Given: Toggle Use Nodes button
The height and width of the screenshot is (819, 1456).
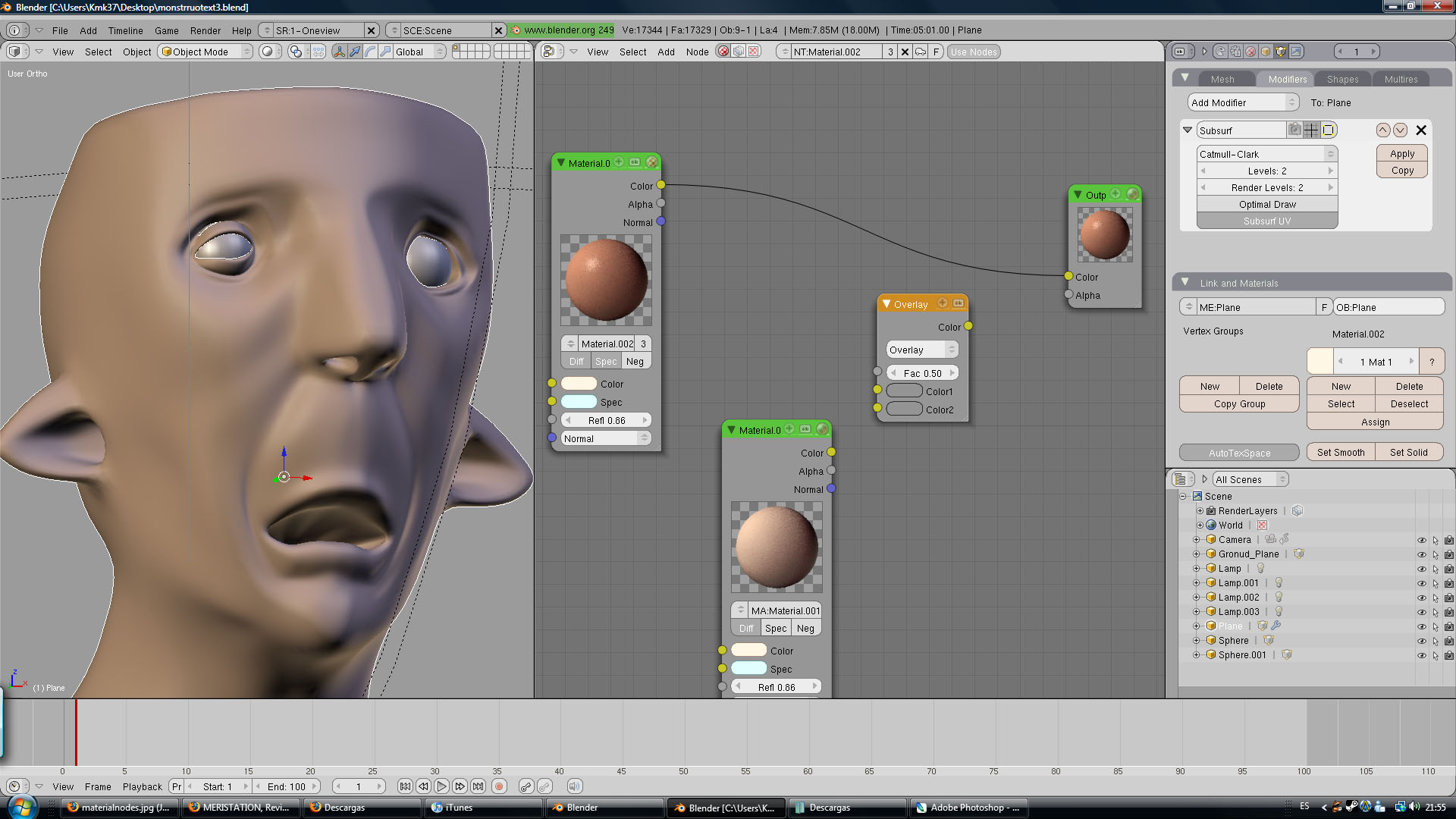Looking at the screenshot, I should pyautogui.click(x=973, y=52).
